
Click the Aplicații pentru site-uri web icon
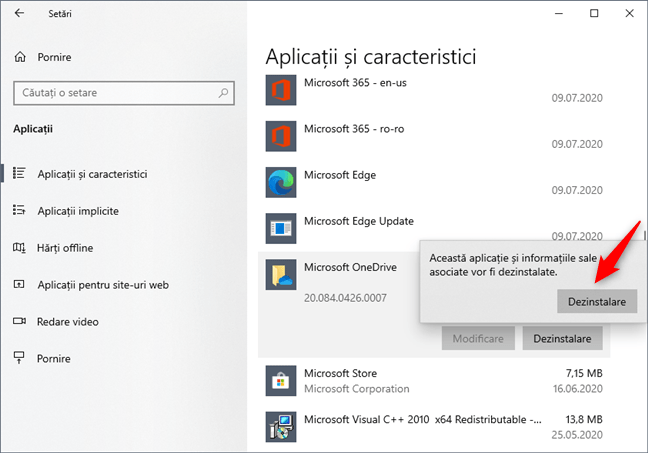coord(19,284)
